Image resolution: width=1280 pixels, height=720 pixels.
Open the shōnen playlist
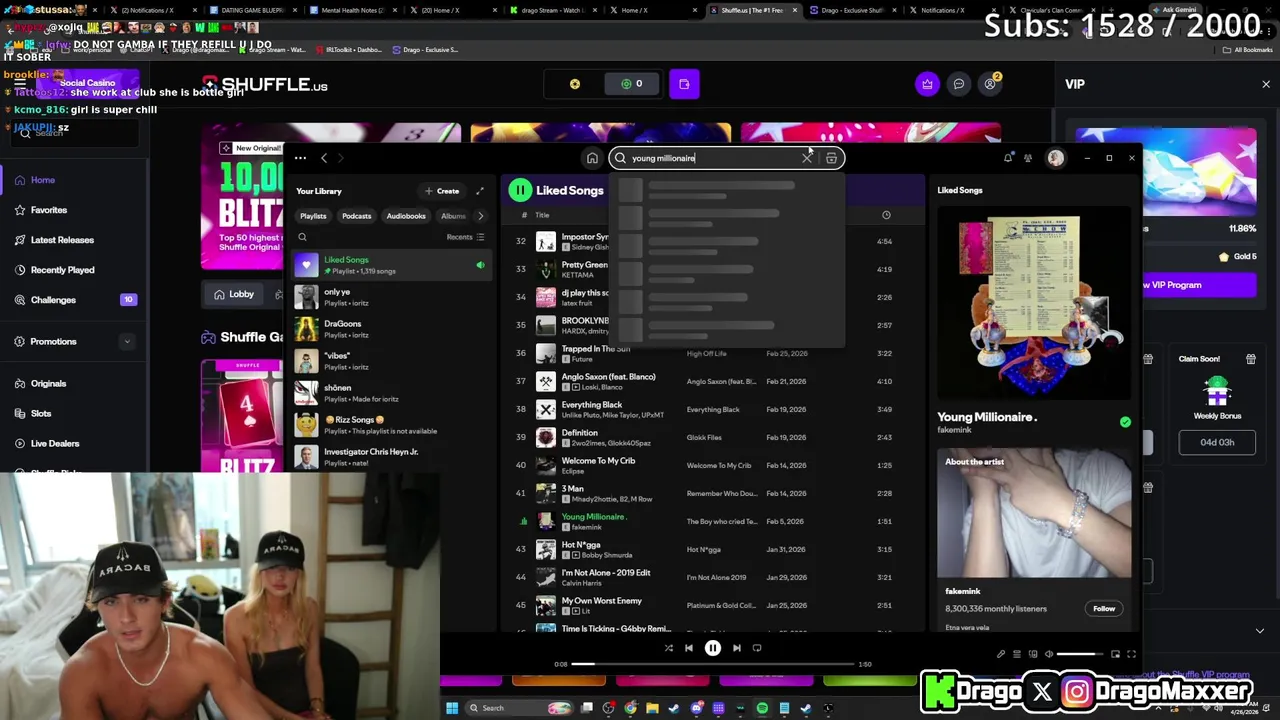coord(393,393)
